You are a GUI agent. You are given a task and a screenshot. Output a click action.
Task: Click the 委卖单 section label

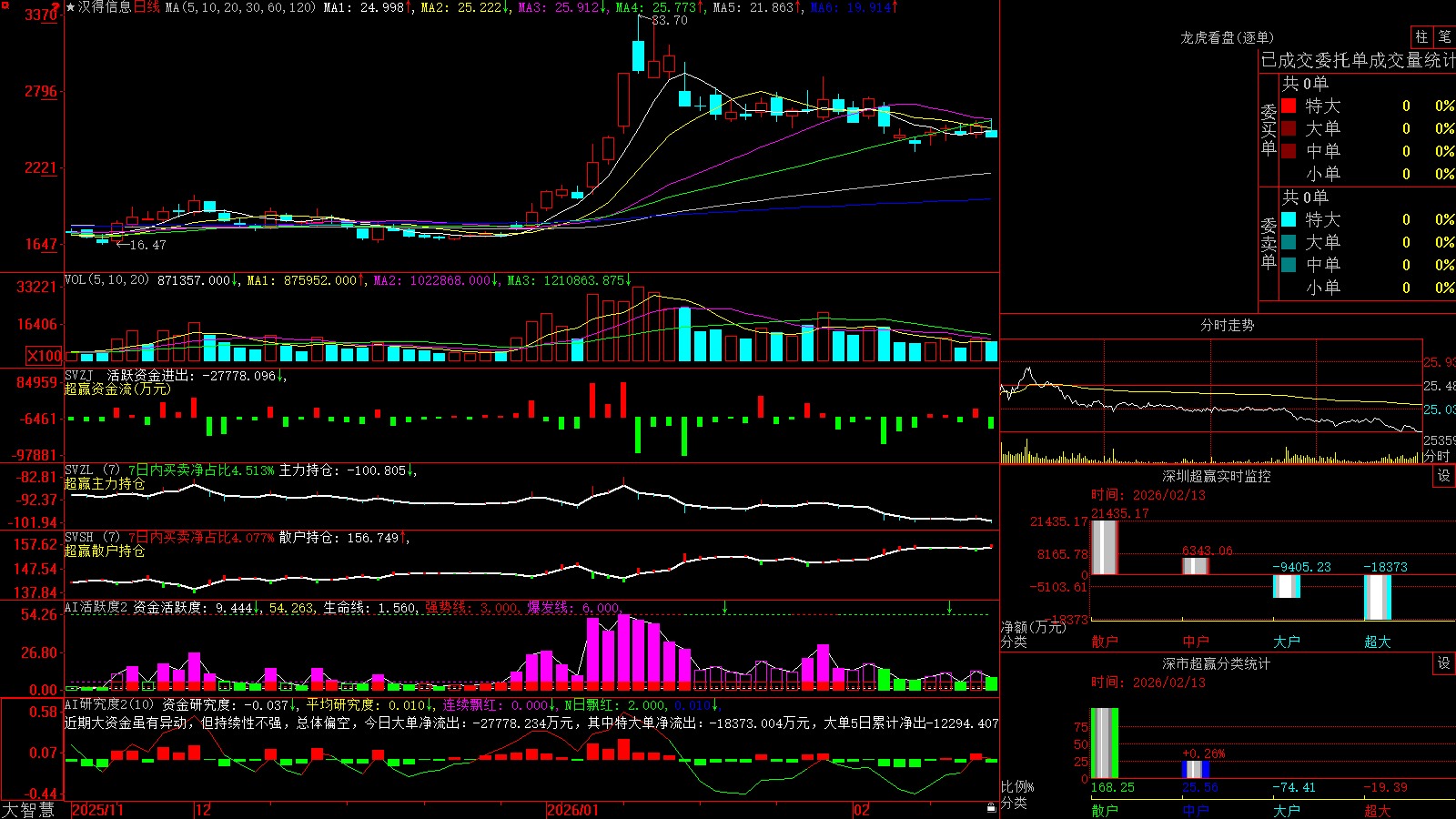(x=1269, y=243)
